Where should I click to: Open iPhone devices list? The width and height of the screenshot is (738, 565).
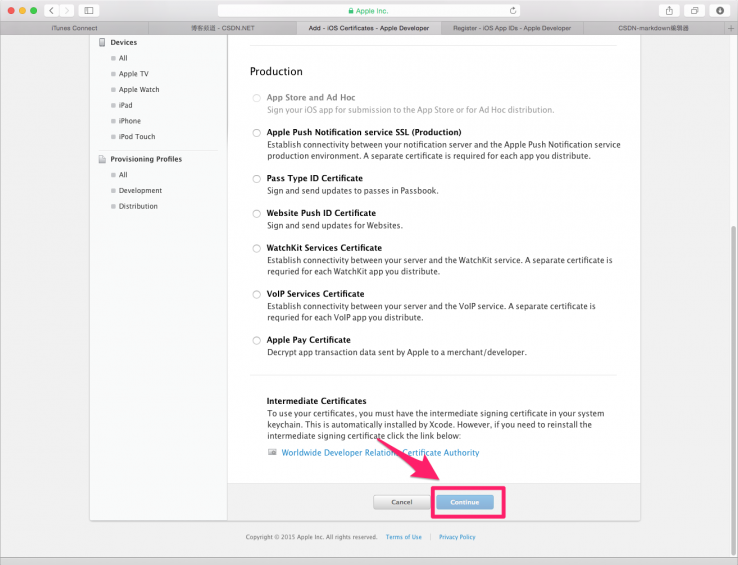tap(130, 121)
